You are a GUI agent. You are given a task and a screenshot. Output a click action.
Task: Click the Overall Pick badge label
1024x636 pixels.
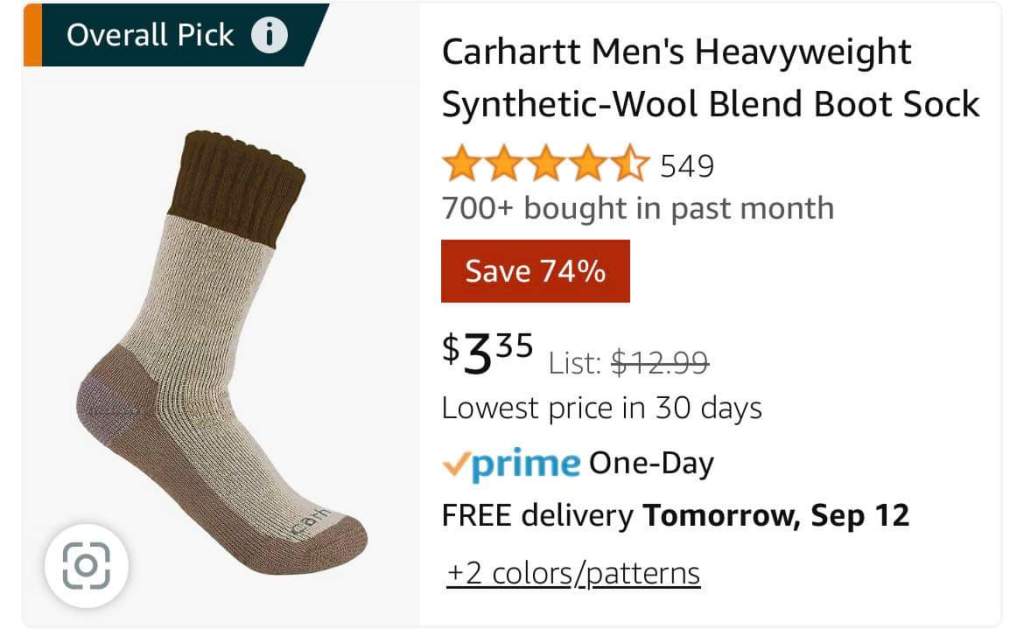[150, 36]
